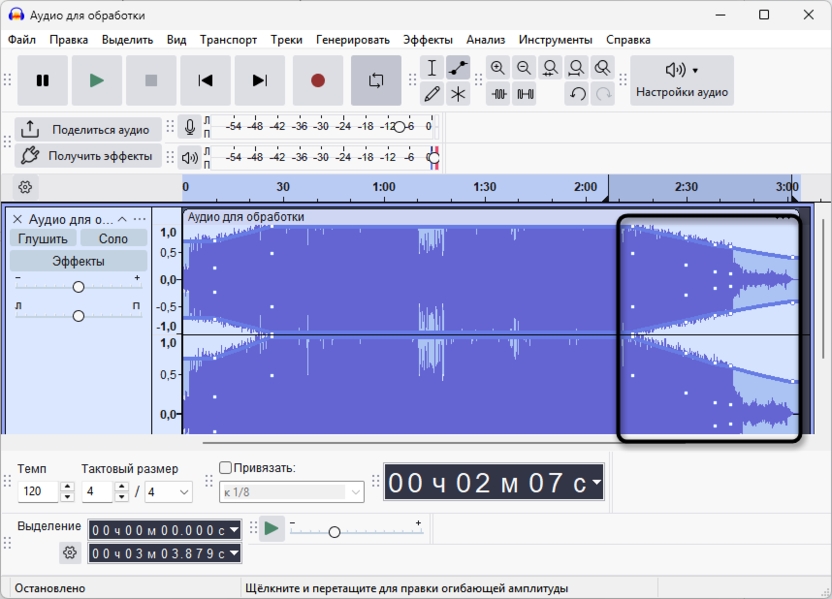Click the Zoom In magnifier icon
The width and height of the screenshot is (832, 599).
click(x=498, y=68)
